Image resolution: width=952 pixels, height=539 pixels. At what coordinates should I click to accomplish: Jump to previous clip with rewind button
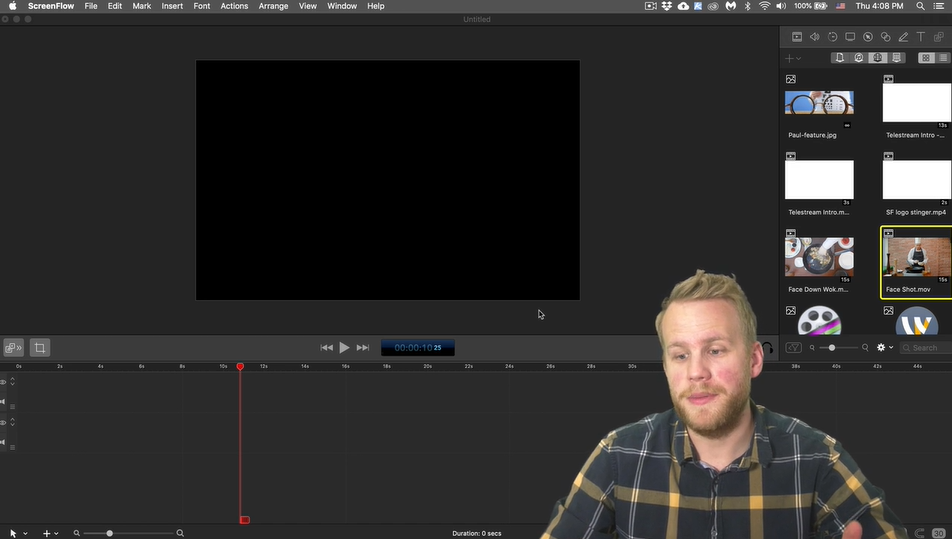click(326, 348)
